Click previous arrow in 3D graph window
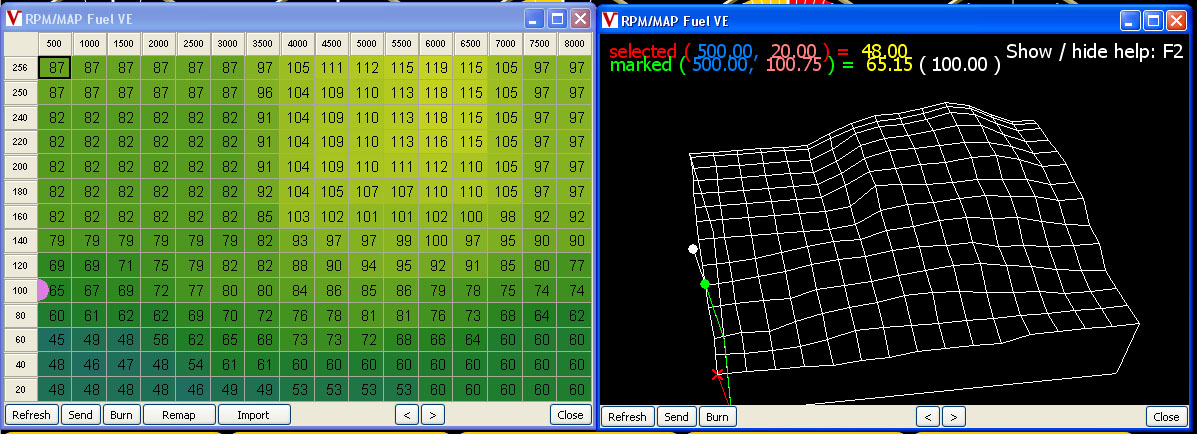 pyautogui.click(x=928, y=417)
